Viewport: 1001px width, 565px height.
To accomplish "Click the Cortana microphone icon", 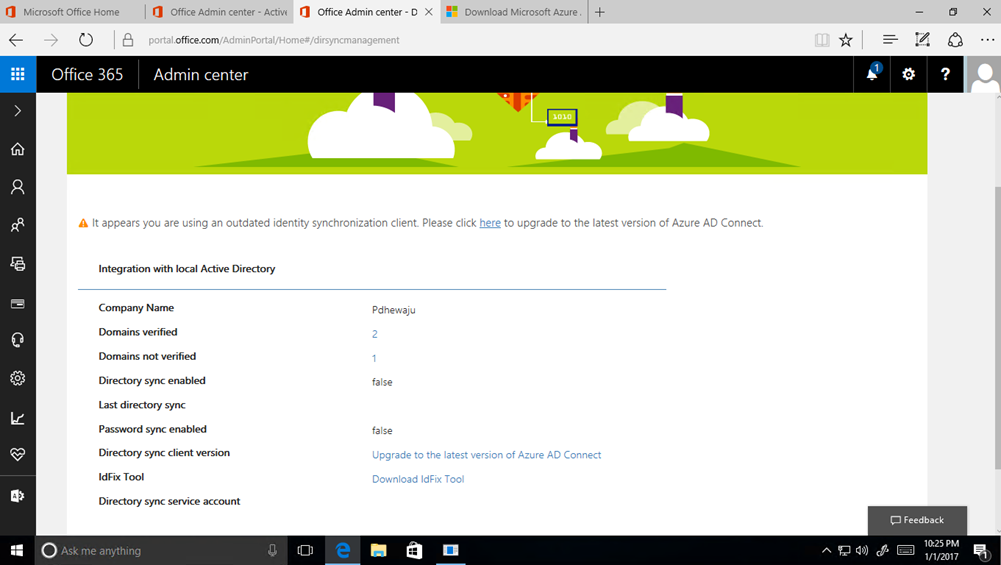I will pos(273,550).
